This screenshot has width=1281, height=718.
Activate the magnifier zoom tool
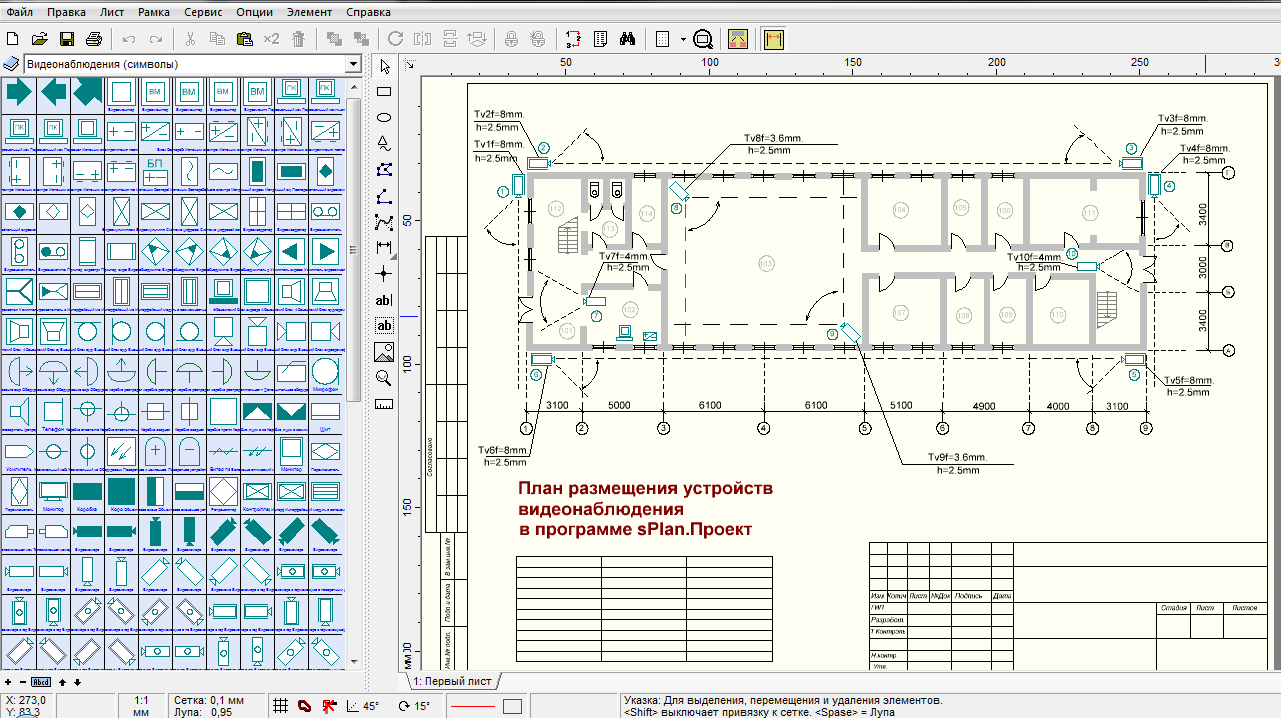click(x=383, y=377)
